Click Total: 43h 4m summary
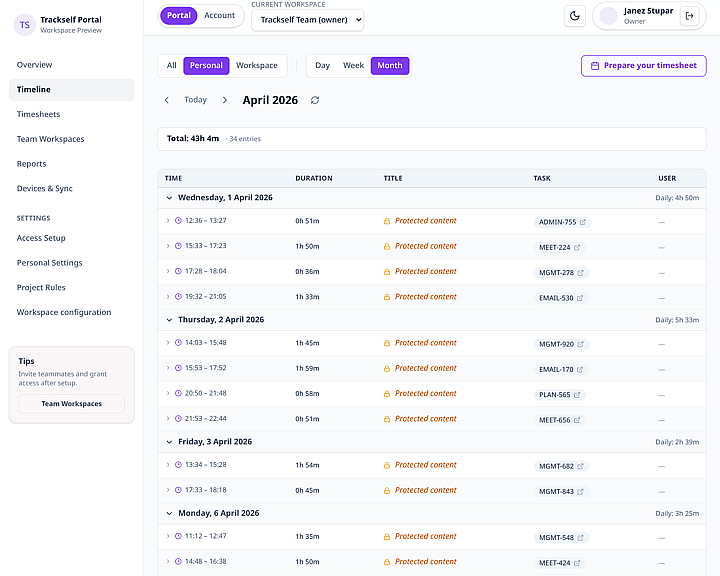This screenshot has height=576, width=720. pyautogui.click(x=193, y=138)
